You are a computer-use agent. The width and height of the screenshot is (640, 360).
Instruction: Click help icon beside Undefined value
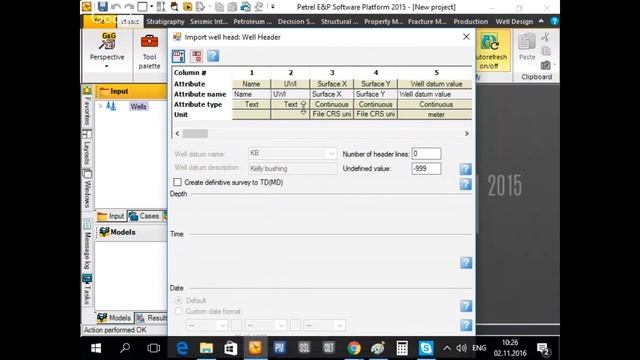[466, 169]
